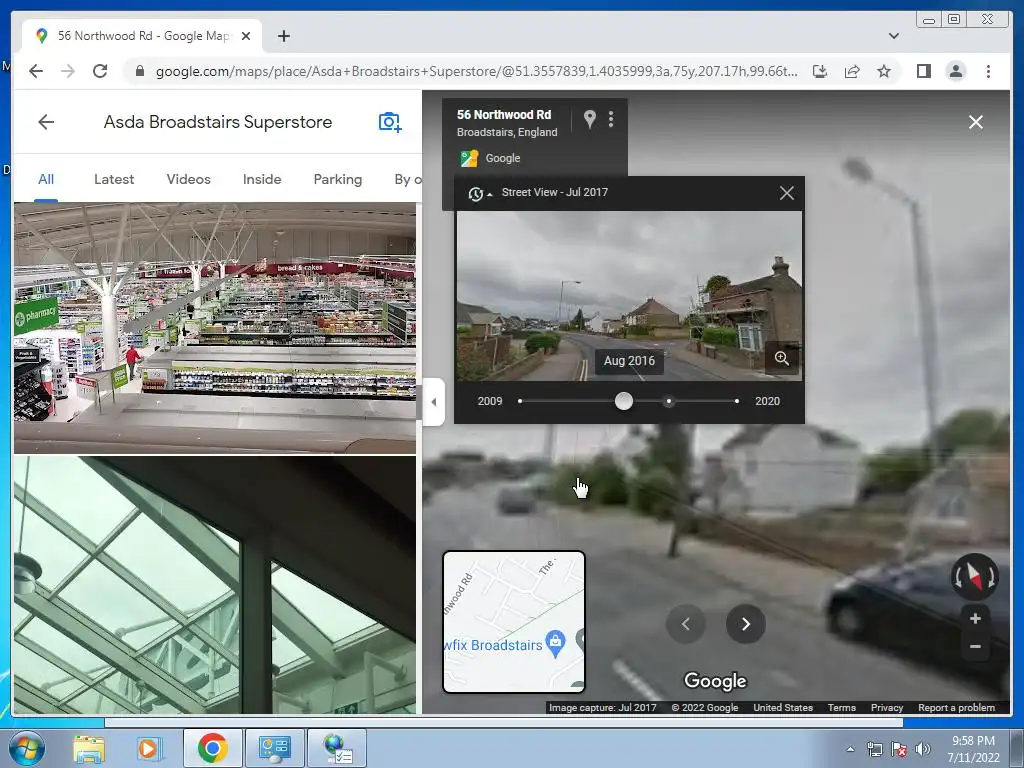This screenshot has height=768, width=1024.
Task: Click the share page icon in address bar
Action: (852, 71)
